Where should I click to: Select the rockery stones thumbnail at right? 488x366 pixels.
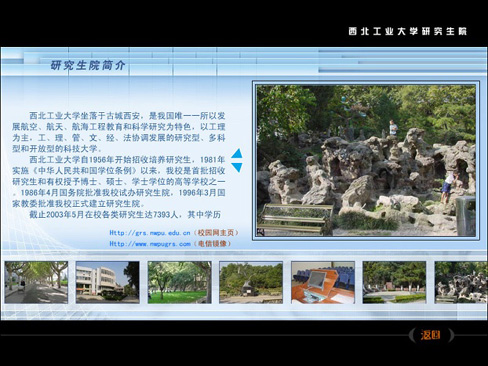[461, 282]
